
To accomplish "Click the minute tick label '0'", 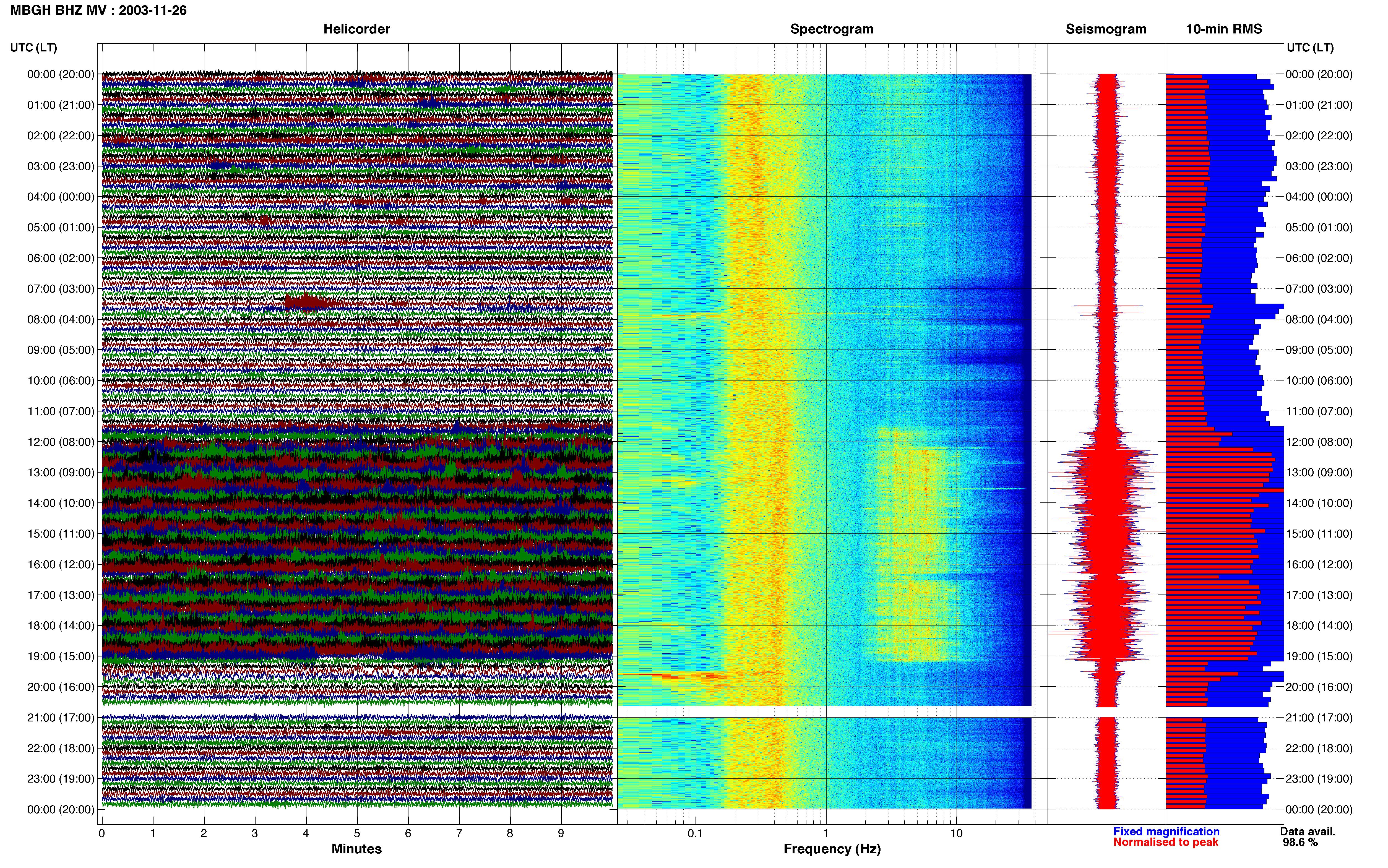I will pos(101,833).
